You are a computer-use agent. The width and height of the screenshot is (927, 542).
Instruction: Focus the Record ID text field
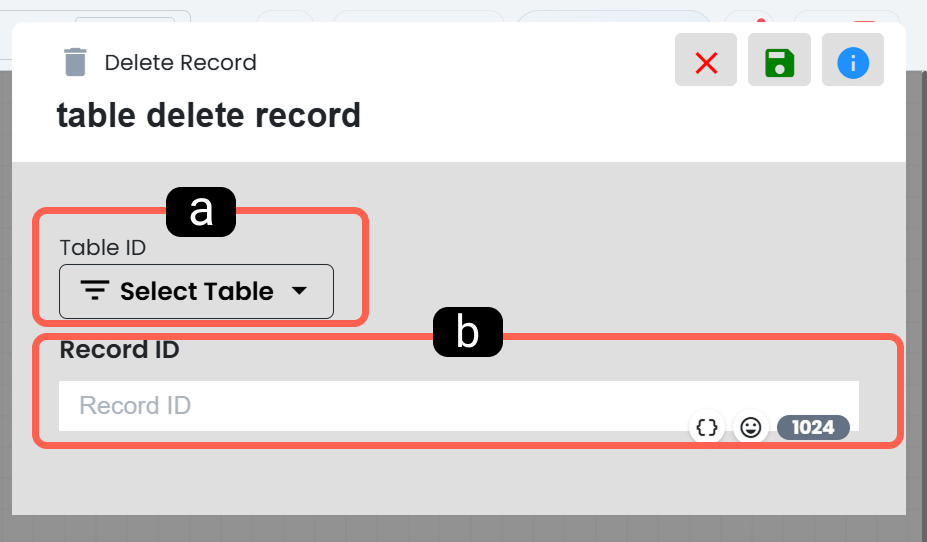pos(459,405)
